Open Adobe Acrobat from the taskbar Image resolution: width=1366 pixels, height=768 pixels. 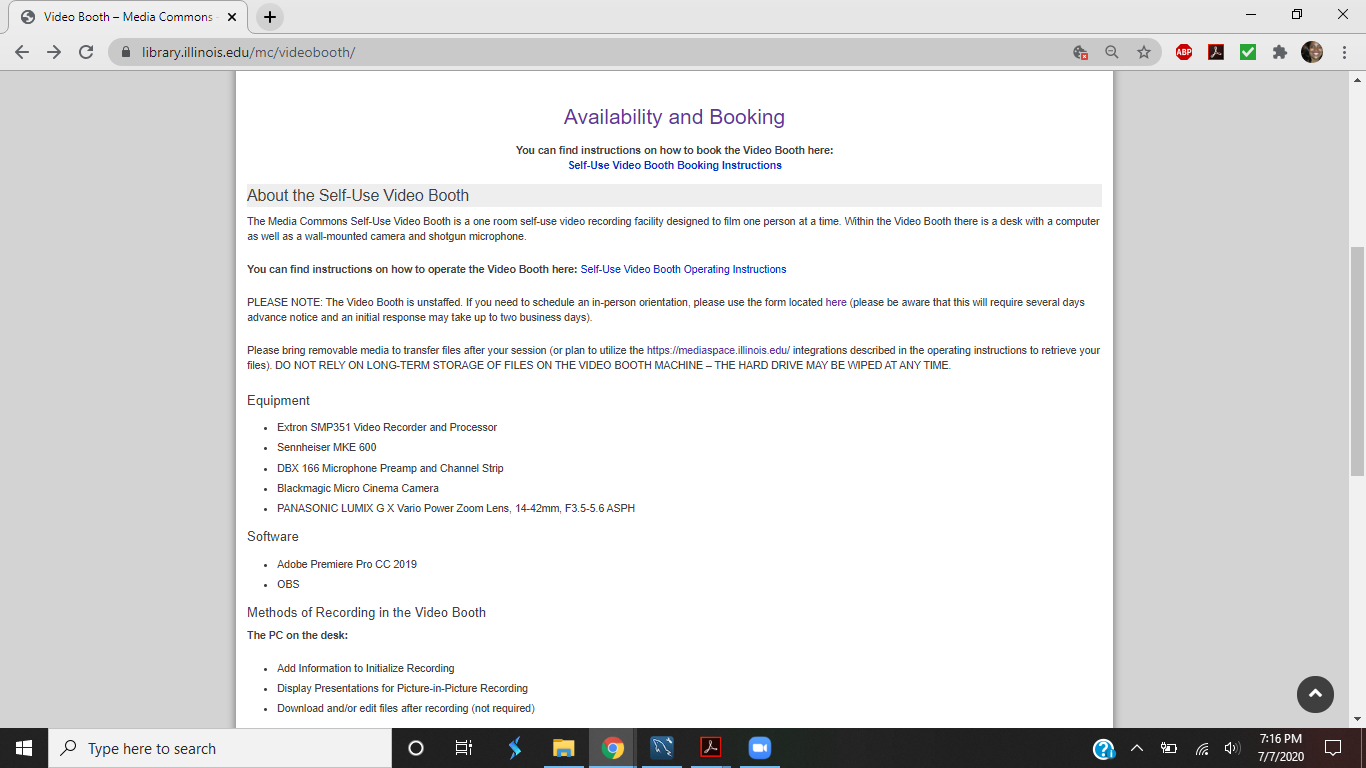pos(710,748)
